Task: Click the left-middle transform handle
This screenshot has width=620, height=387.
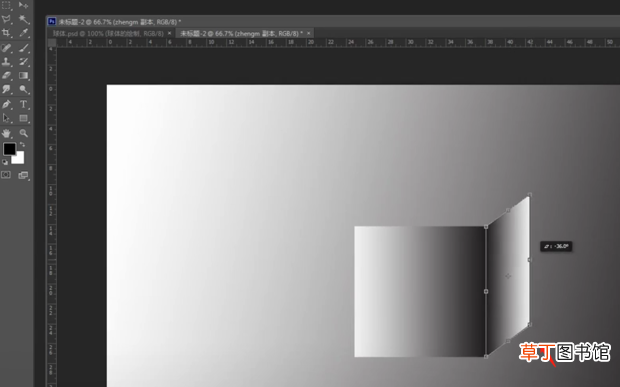Action: [x=486, y=291]
